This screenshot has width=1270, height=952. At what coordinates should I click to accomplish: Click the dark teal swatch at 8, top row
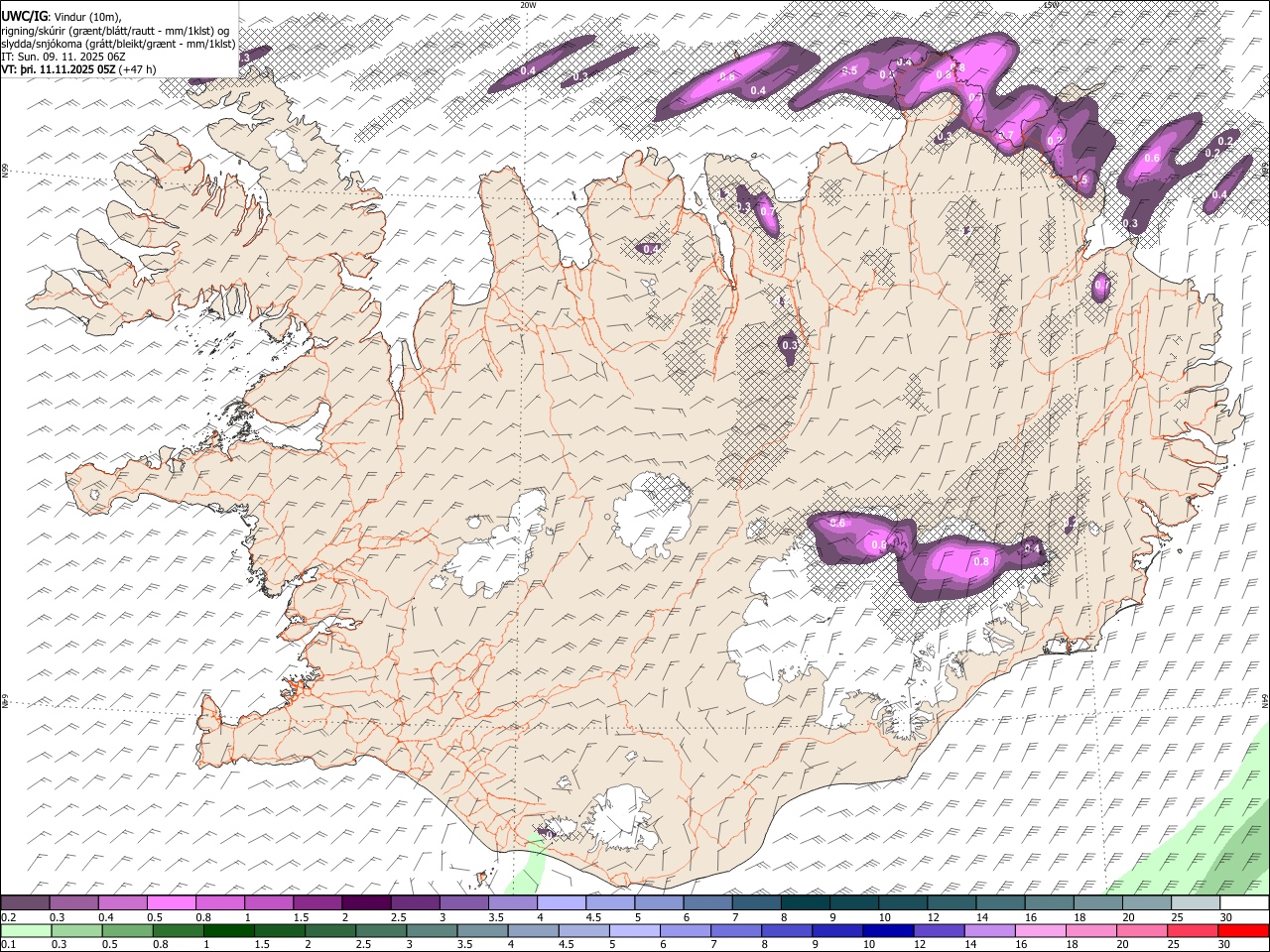click(805, 902)
